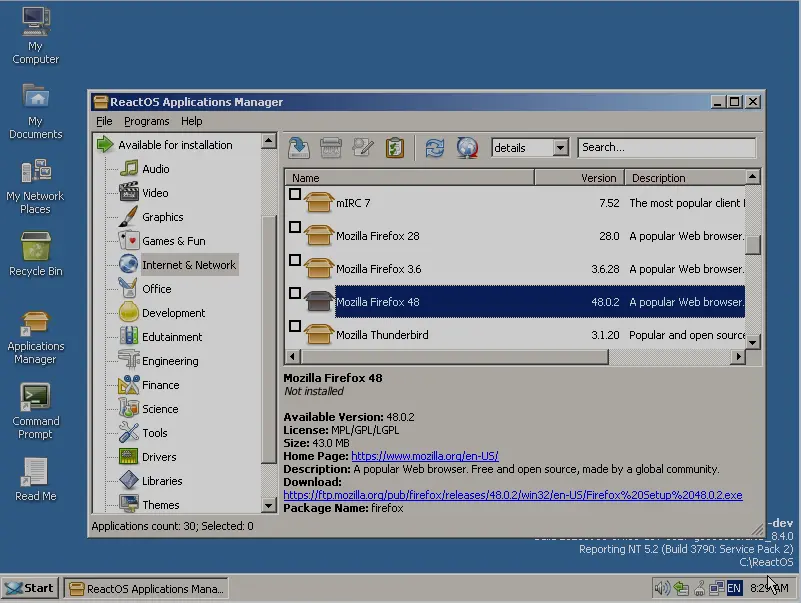The image size is (801, 603).
Task: Click the category tree vertical scrollbar thumb
Action: pyautogui.click(x=269, y=339)
